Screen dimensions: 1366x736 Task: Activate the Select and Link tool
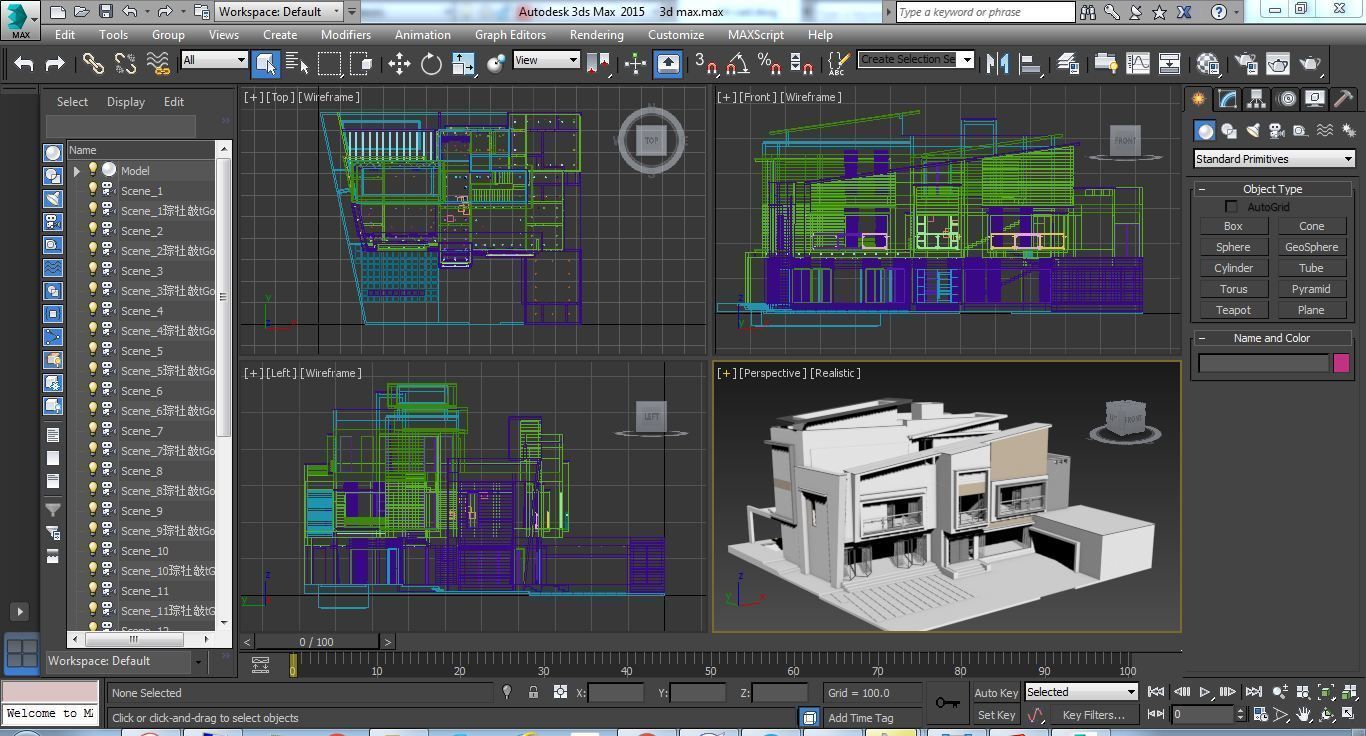pyautogui.click(x=93, y=64)
